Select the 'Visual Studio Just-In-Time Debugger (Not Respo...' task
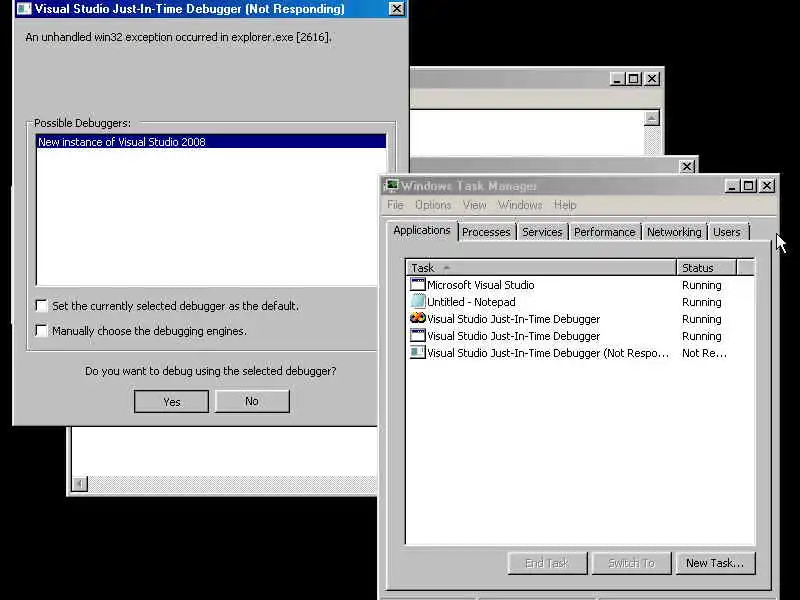 tap(581, 353)
